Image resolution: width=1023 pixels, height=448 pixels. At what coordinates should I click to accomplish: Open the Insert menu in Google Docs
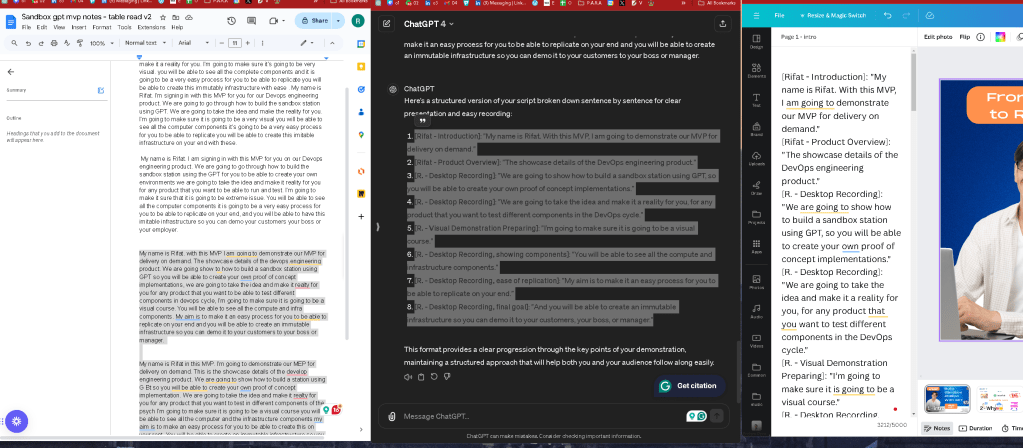(x=79, y=27)
